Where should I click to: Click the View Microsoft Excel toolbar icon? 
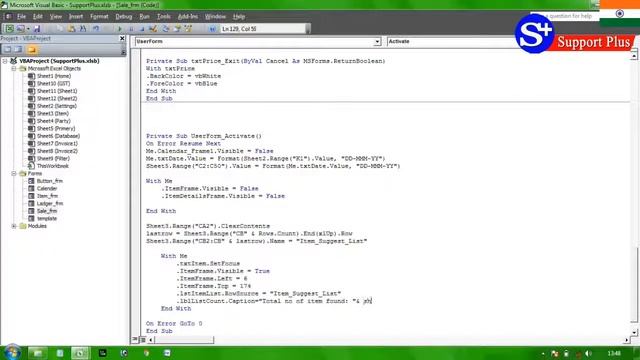click(9, 29)
